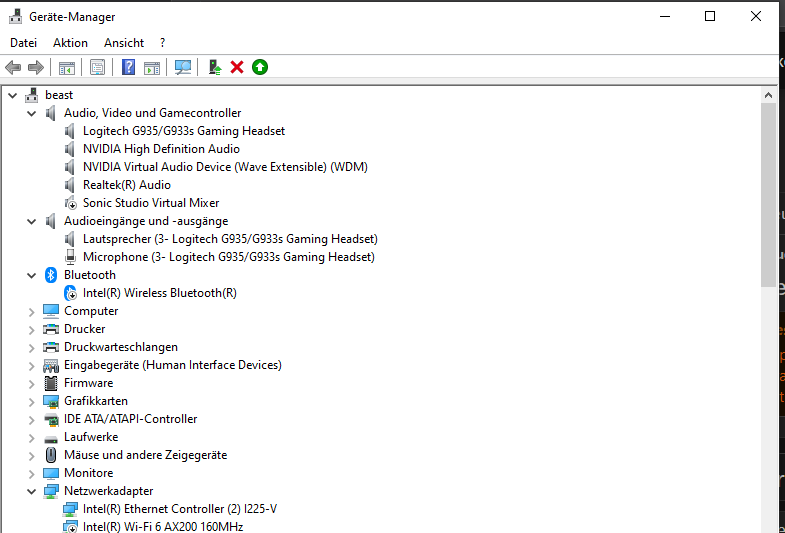Expand the Firmware category arrow
The width and height of the screenshot is (785, 533).
(x=32, y=384)
